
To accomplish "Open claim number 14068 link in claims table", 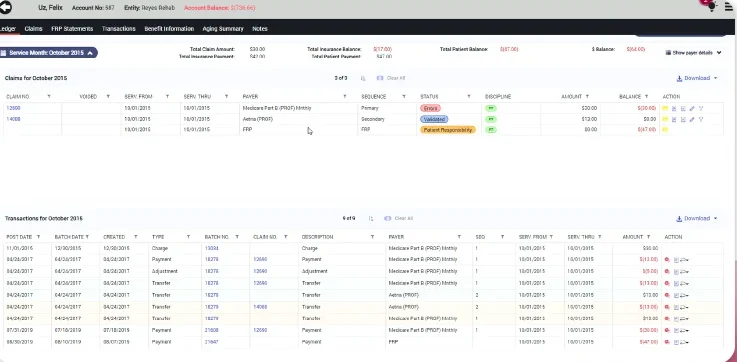I will pos(13,119).
